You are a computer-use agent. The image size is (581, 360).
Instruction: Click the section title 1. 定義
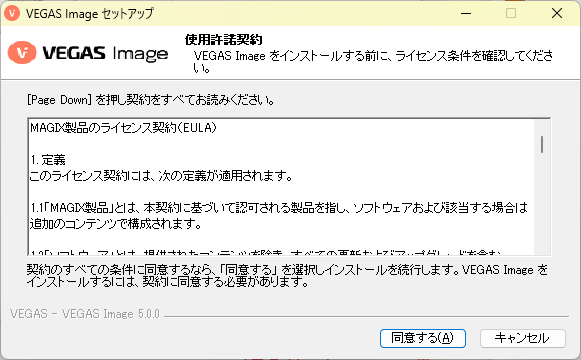pos(48,160)
